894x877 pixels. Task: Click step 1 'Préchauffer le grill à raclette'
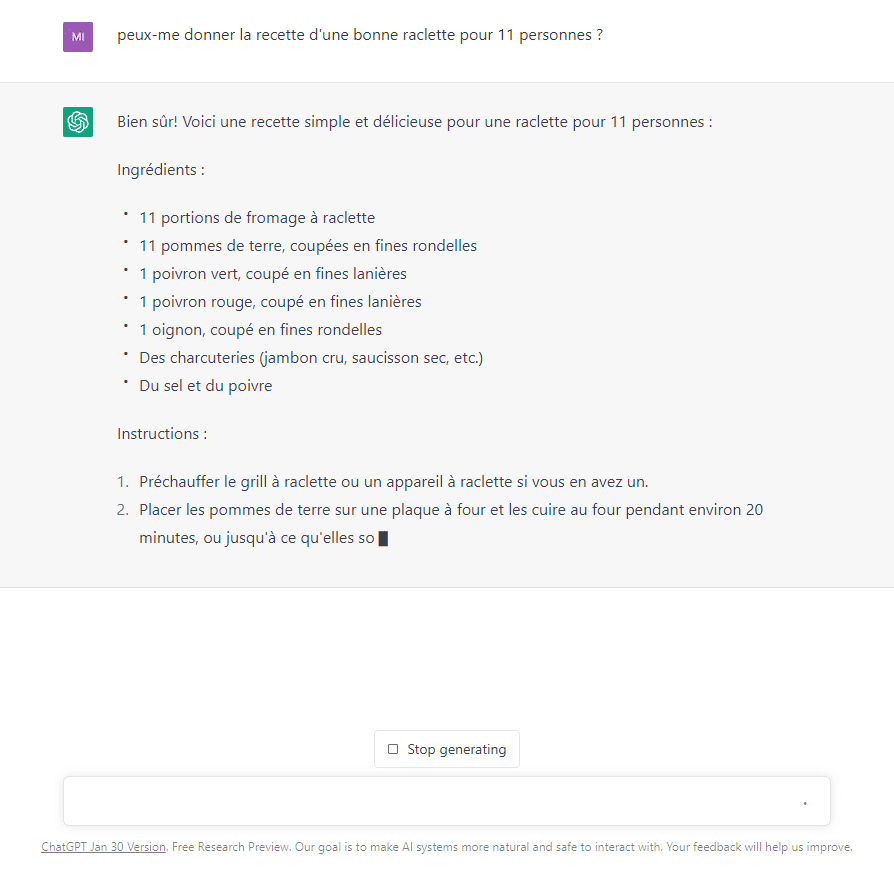(400, 482)
